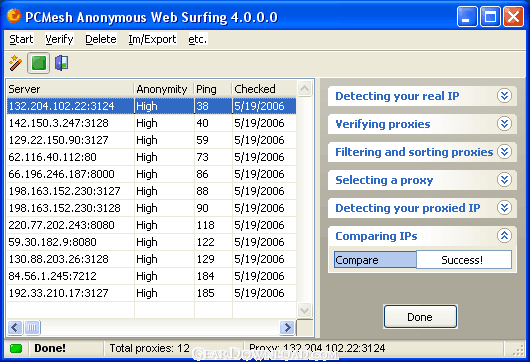Expand the Verifying proxies section
Screen dimensions: 530x362
coord(504,124)
